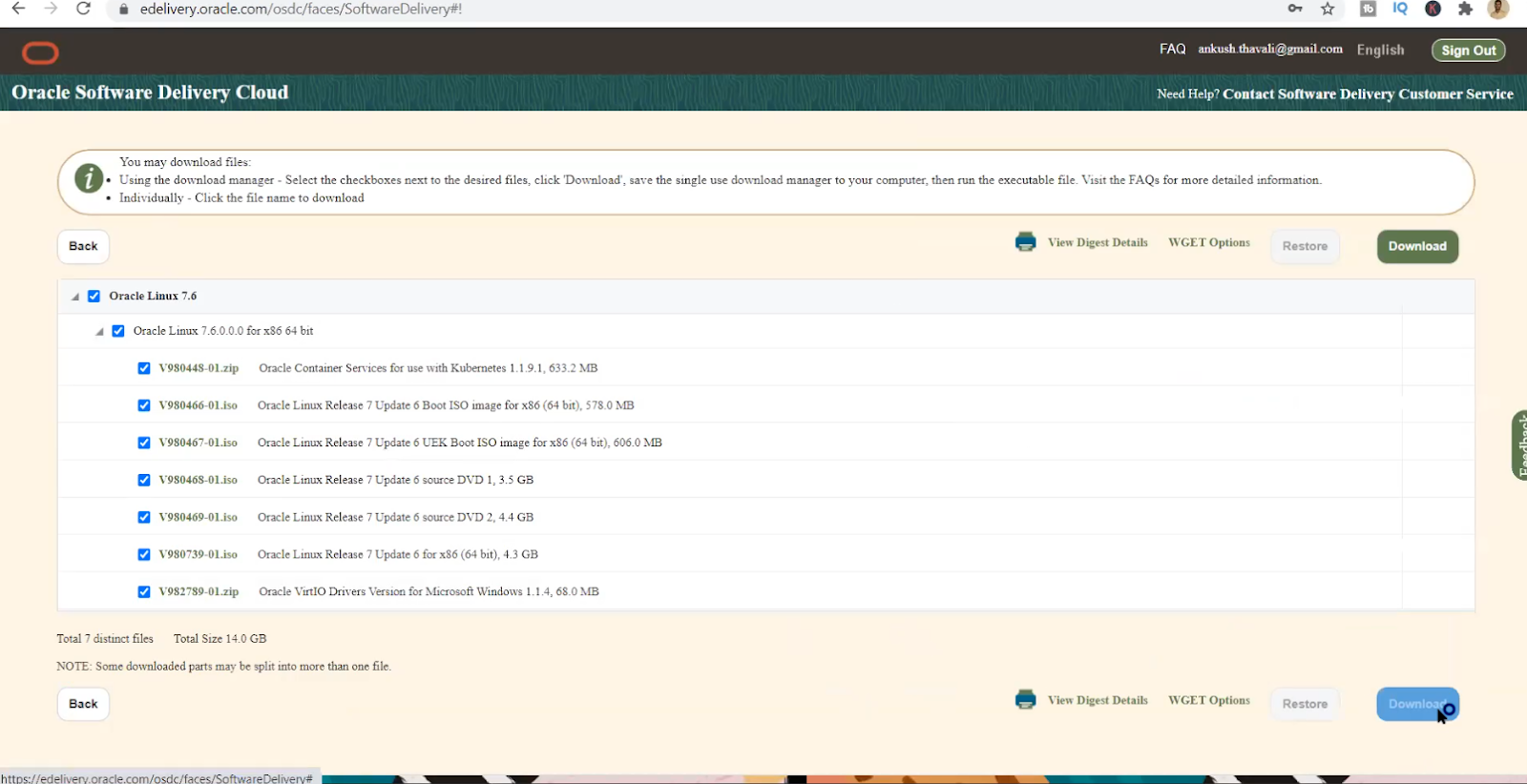Uncheck the V980467-01.iso checkbox

pos(144,443)
